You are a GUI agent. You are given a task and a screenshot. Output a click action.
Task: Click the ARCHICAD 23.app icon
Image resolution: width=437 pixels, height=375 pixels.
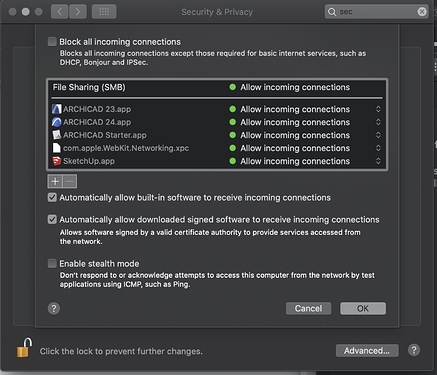point(57,109)
